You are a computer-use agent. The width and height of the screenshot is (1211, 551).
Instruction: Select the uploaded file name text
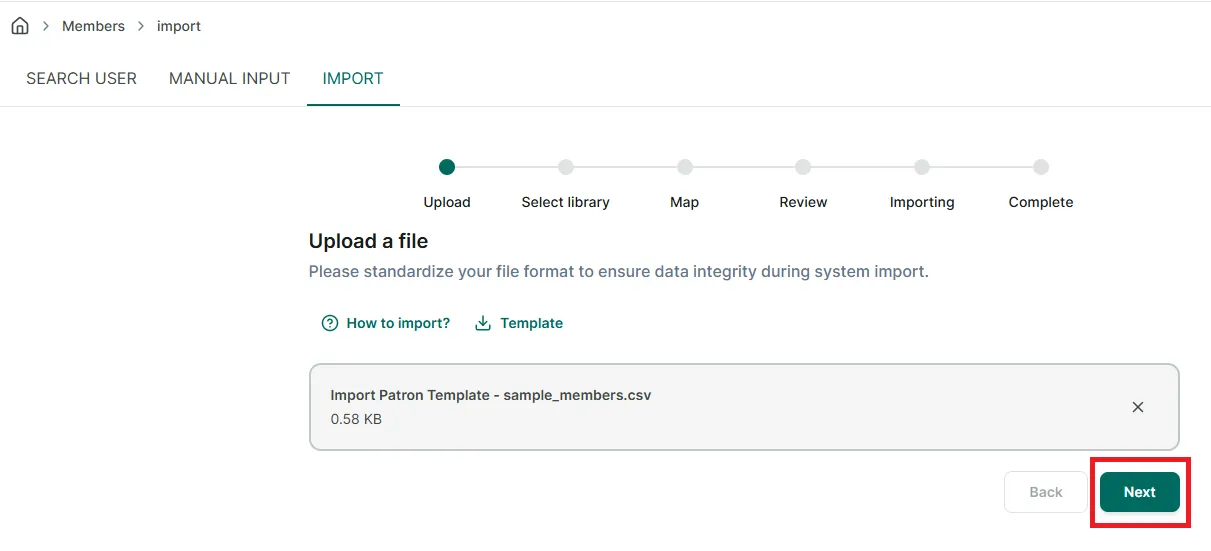pyautogui.click(x=491, y=395)
